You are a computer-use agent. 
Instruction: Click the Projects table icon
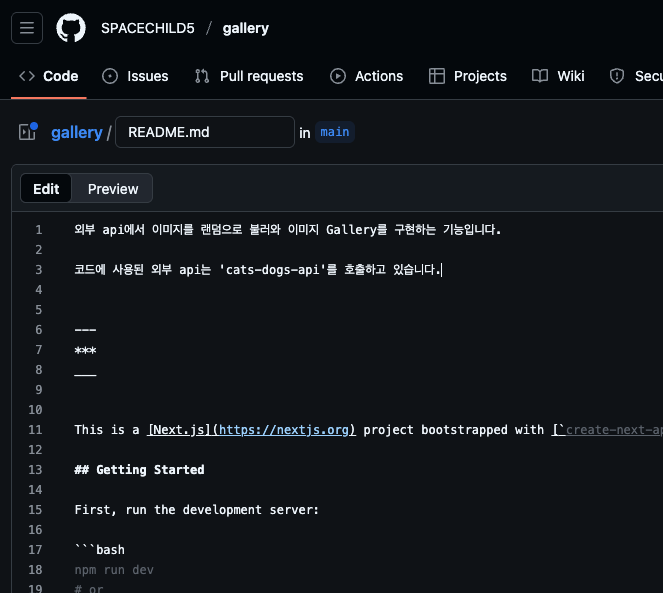[x=437, y=76]
